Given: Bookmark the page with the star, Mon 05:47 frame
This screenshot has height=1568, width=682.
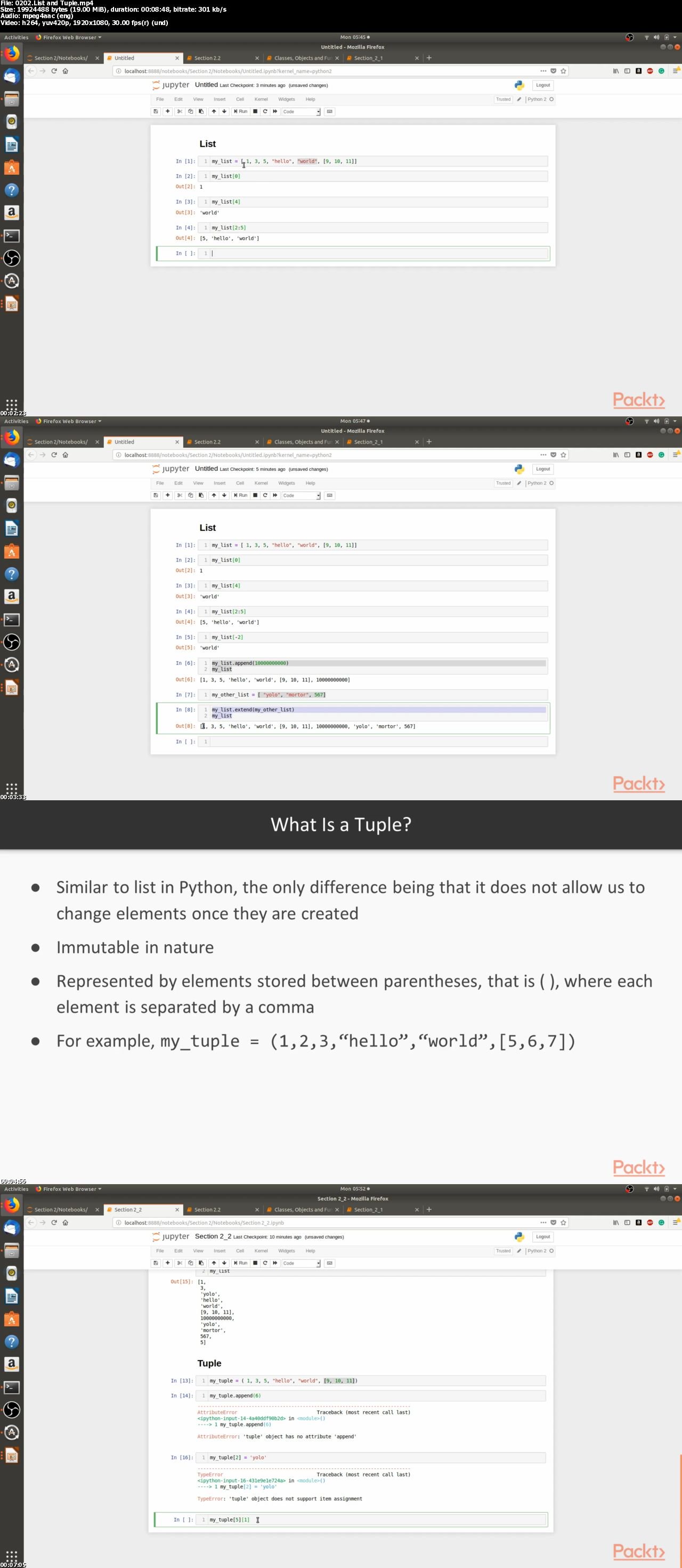Looking at the screenshot, I should (x=563, y=455).
